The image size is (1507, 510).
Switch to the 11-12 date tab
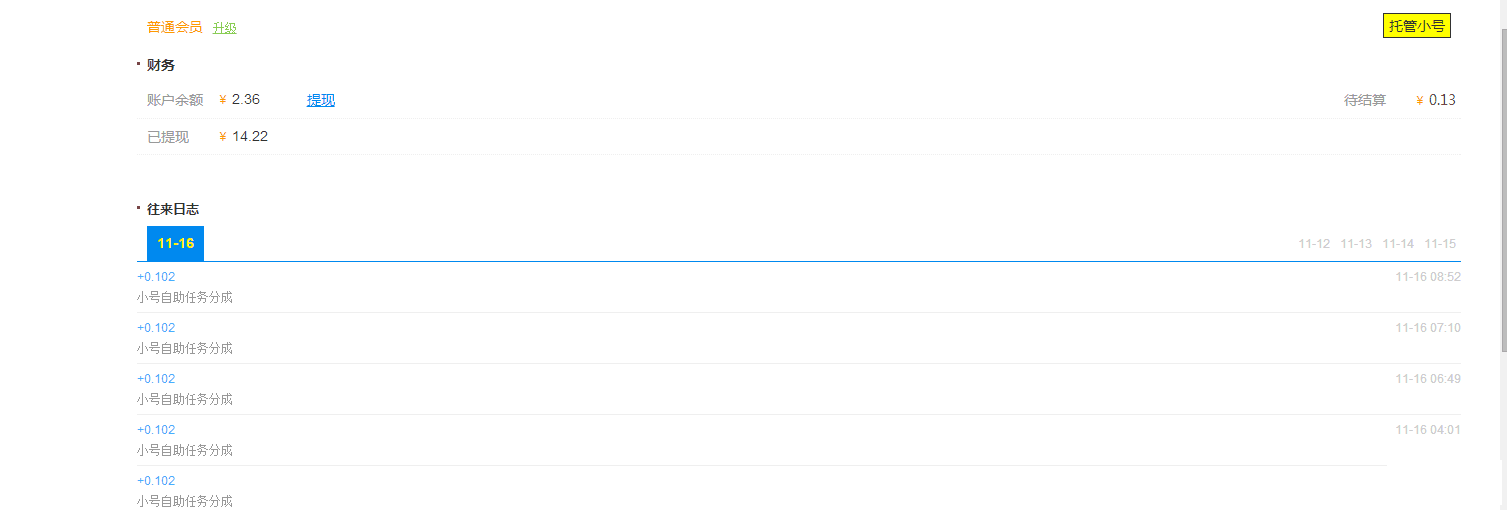1314,244
